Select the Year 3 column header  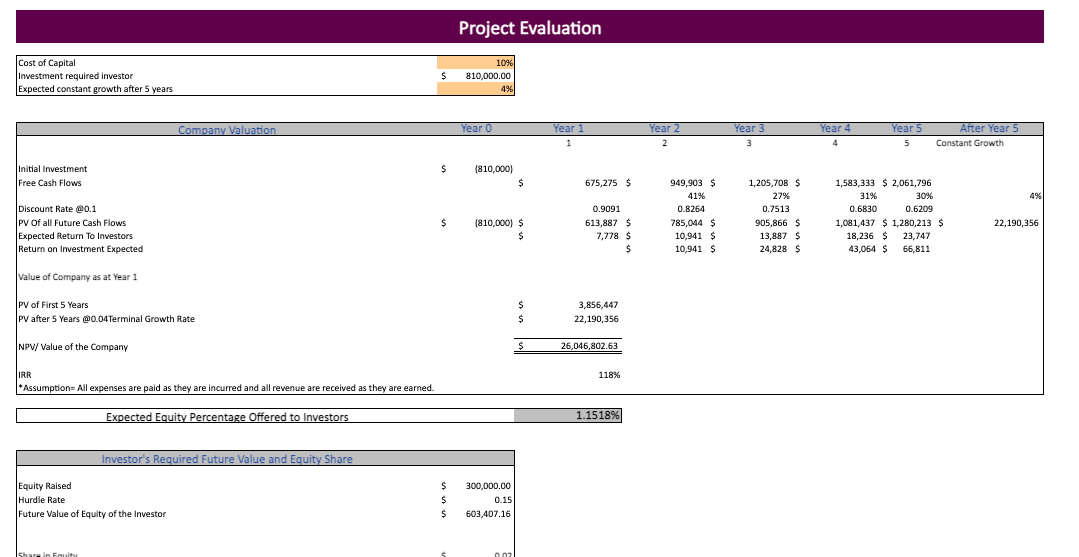click(749, 129)
